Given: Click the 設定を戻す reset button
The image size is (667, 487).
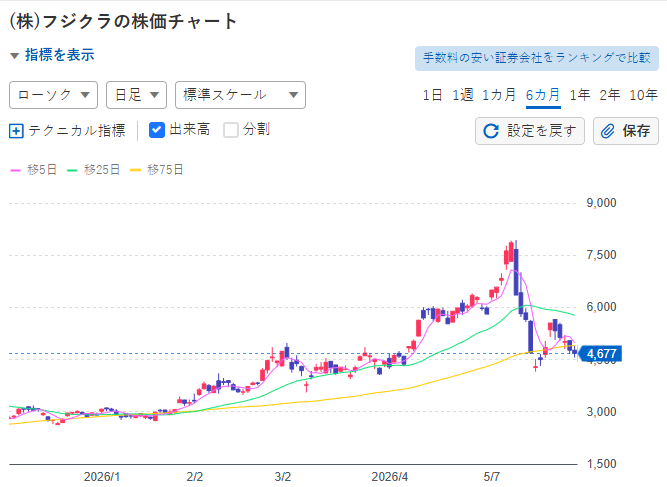Looking at the screenshot, I should point(530,131).
